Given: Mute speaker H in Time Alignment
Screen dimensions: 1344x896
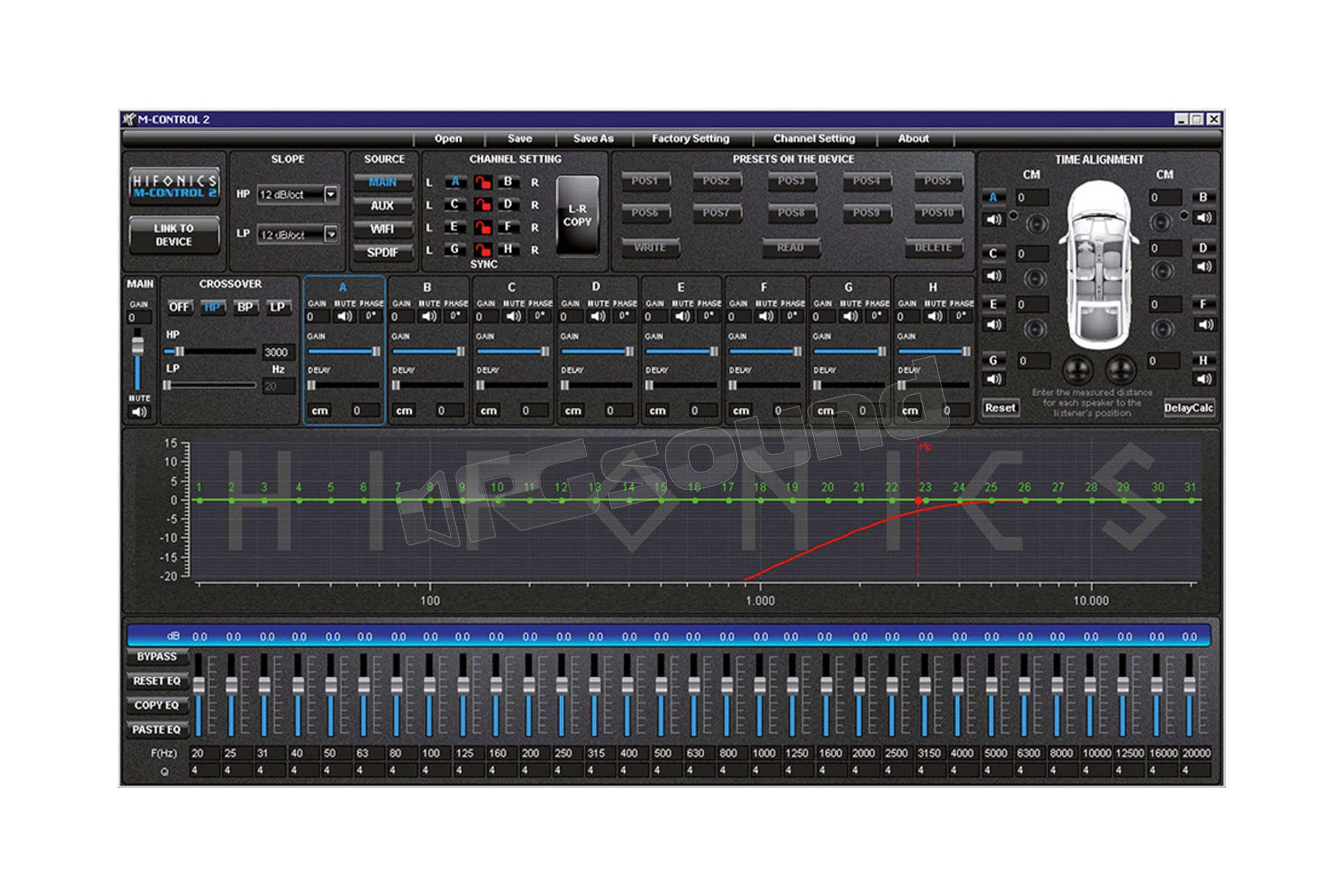Looking at the screenshot, I should [x=1203, y=379].
